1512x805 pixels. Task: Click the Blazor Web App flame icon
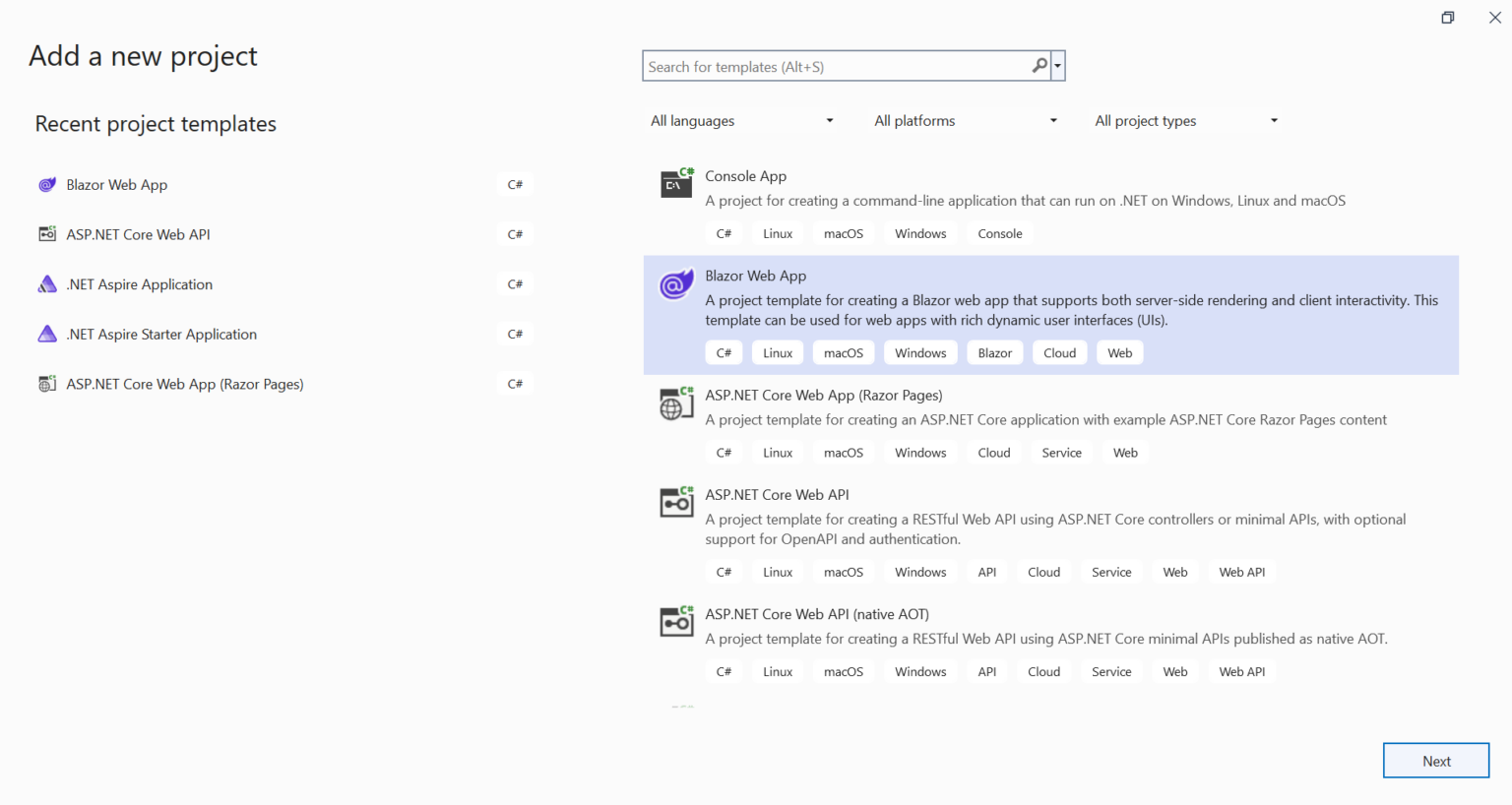pyautogui.click(x=676, y=284)
